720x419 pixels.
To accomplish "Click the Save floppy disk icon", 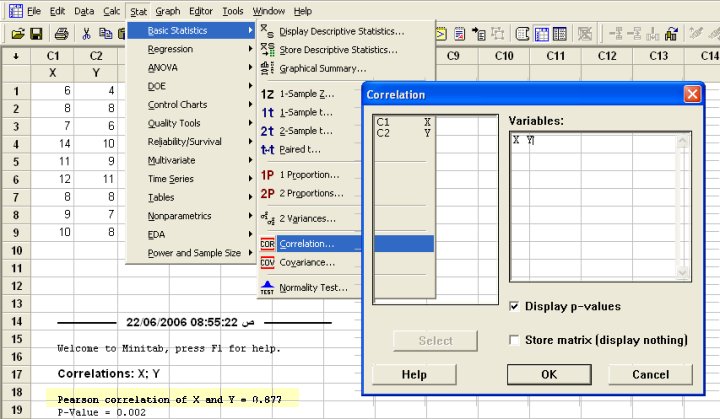I will click(x=36, y=34).
